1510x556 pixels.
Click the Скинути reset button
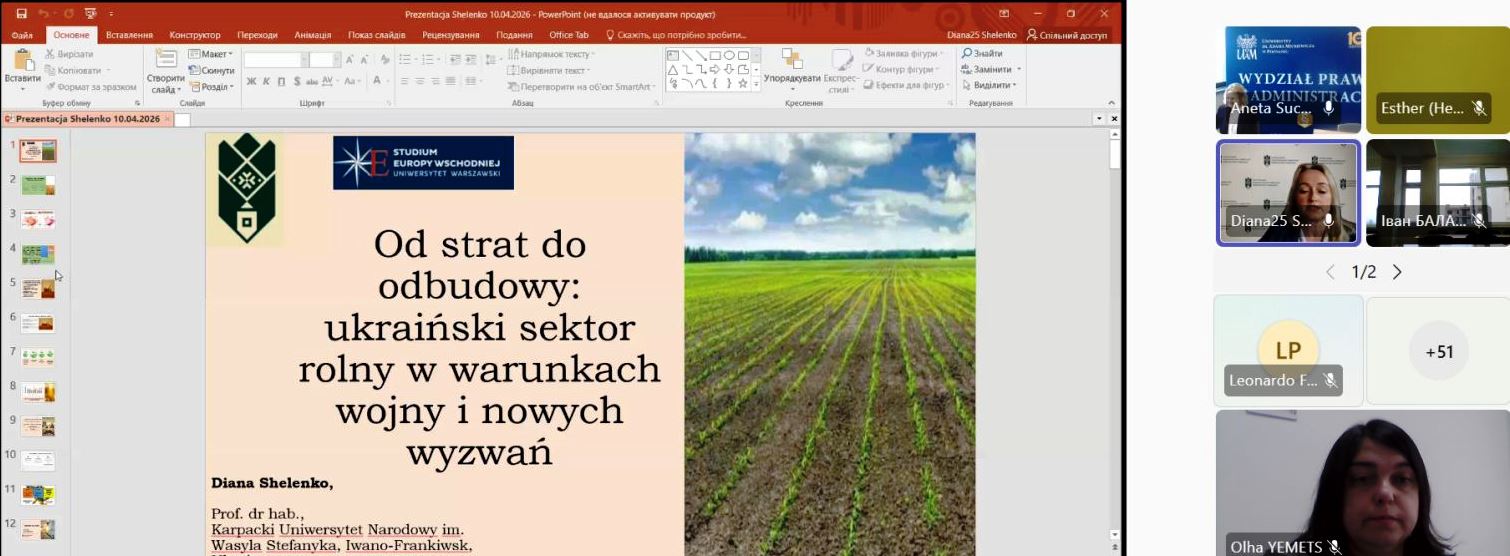(x=212, y=70)
